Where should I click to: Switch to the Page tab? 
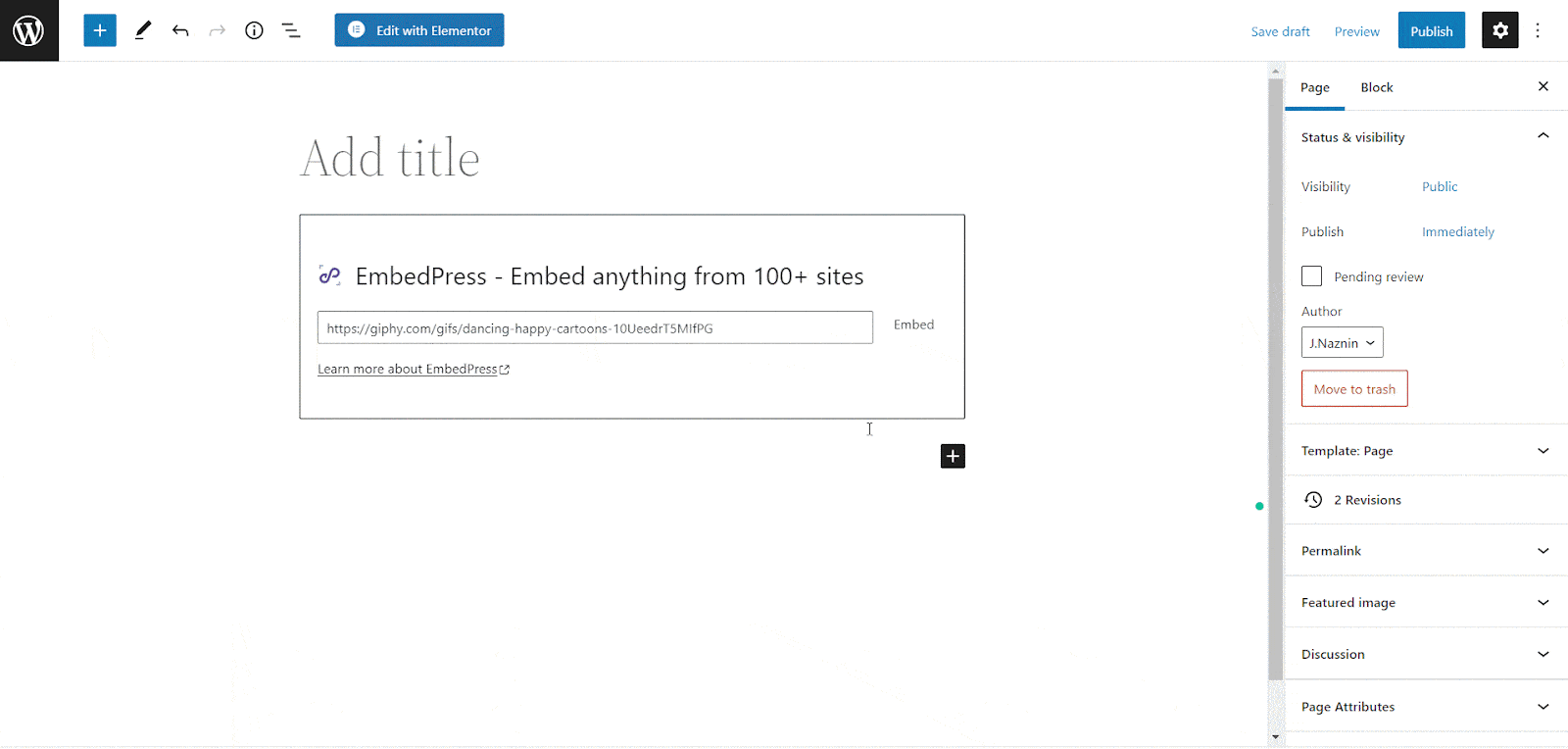pos(1315,87)
